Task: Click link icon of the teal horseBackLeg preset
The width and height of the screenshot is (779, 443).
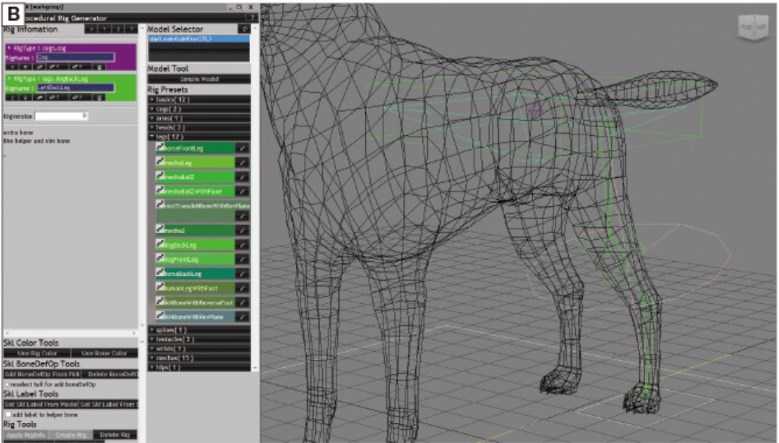Action: tap(160, 273)
